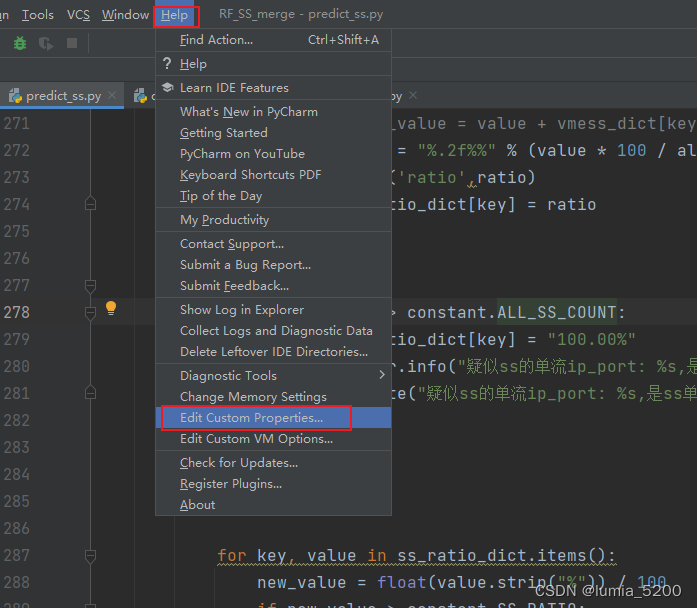
Task: Toggle the fold marker at line 277
Action: (90, 286)
